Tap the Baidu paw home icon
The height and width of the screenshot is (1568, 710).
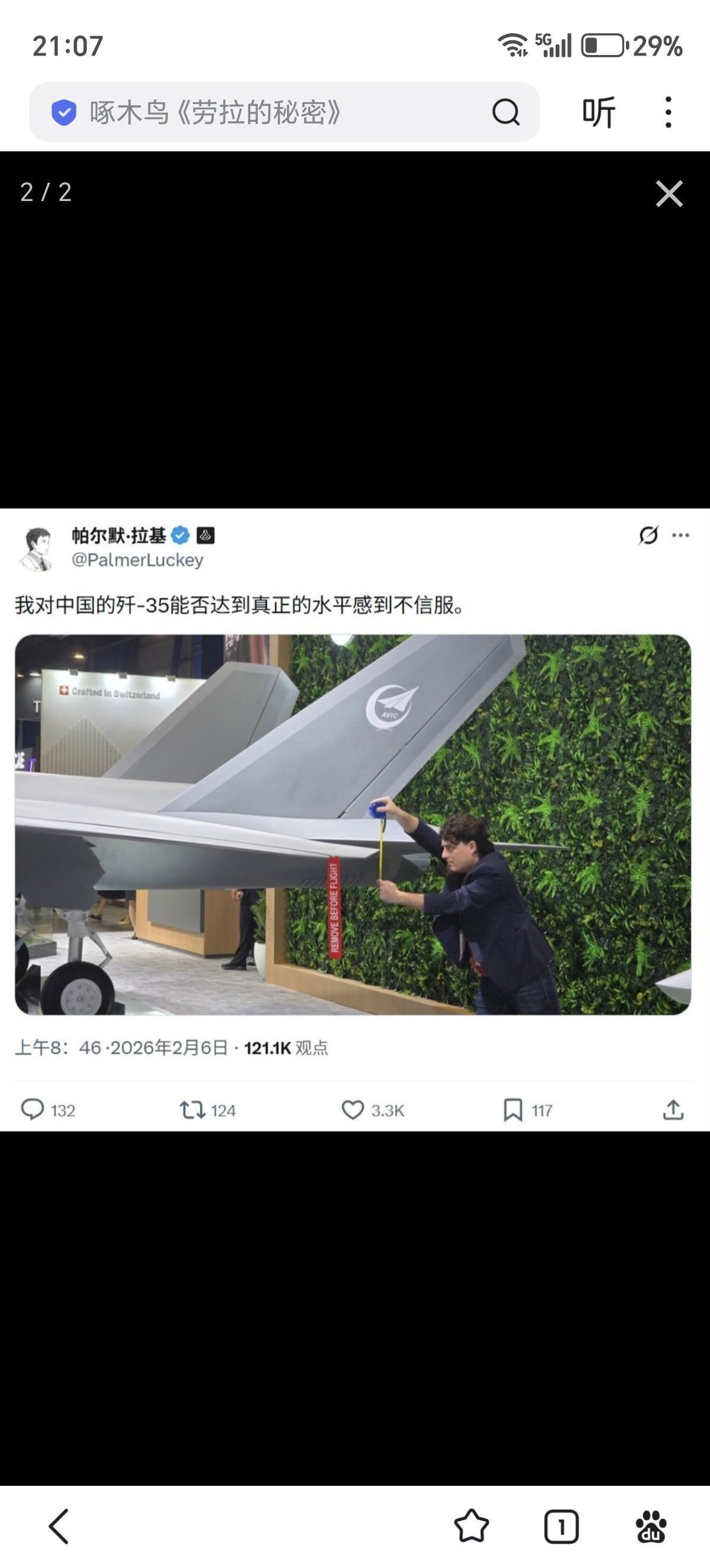(x=651, y=1526)
